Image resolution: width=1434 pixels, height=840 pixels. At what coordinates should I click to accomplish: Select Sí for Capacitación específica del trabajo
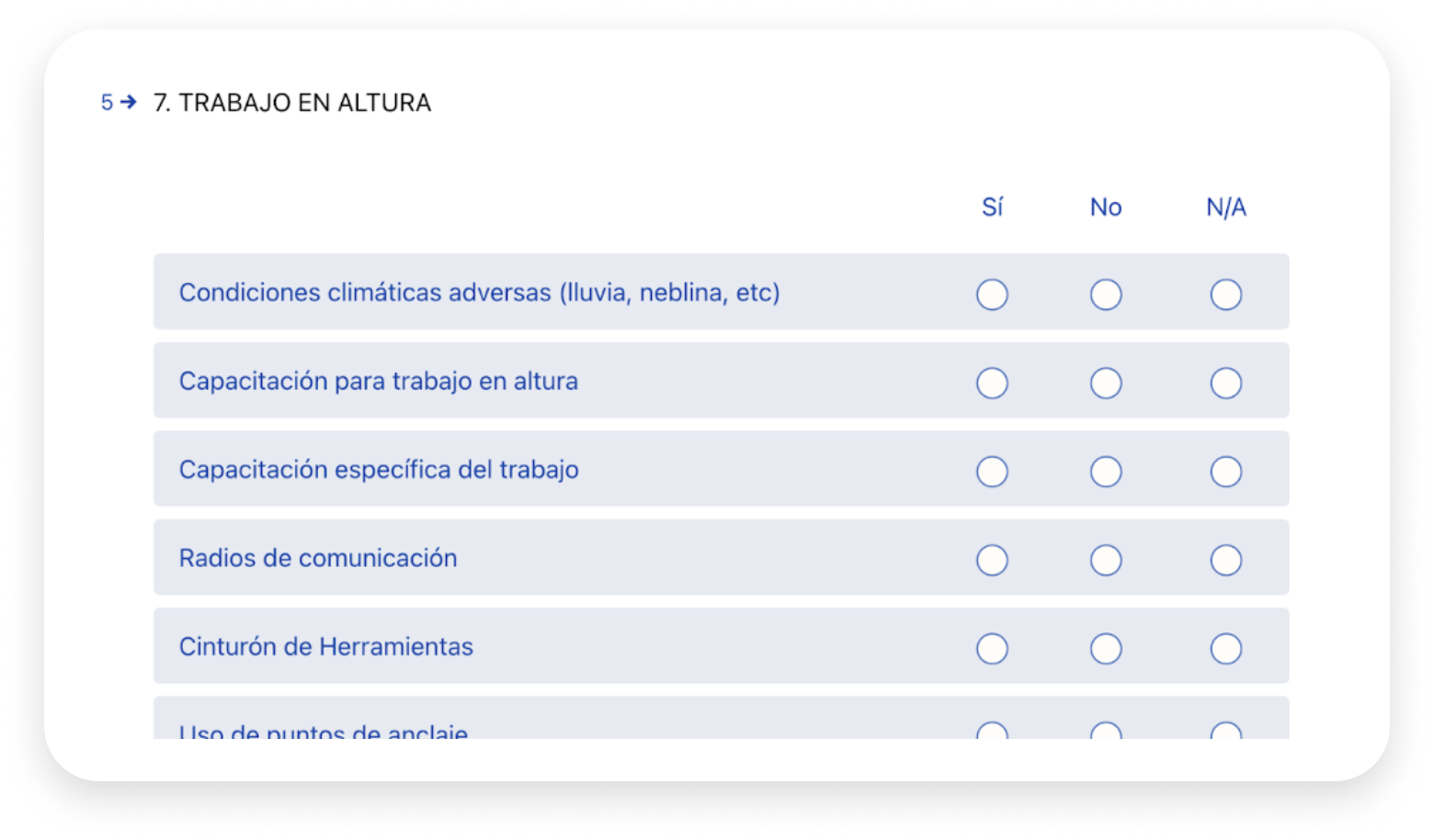point(992,471)
